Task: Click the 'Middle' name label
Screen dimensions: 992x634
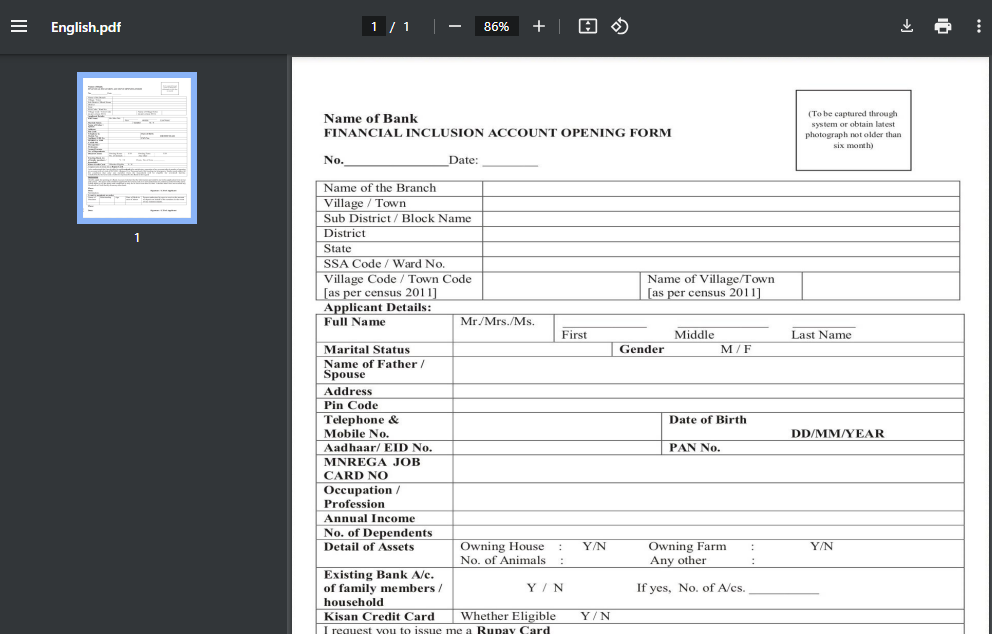Action: click(x=694, y=335)
